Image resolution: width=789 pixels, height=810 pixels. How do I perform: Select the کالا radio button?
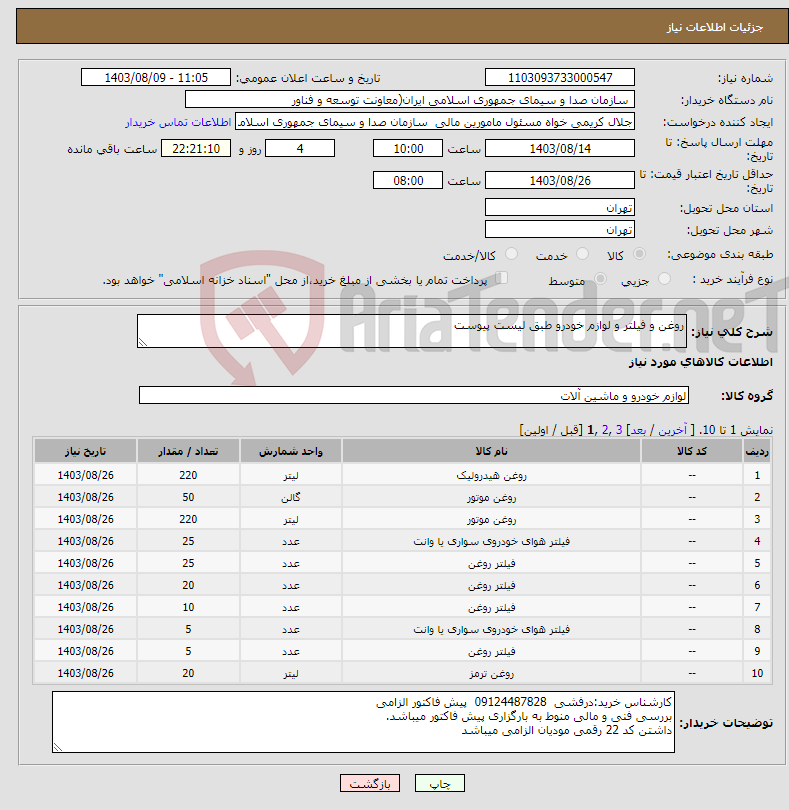(639, 254)
